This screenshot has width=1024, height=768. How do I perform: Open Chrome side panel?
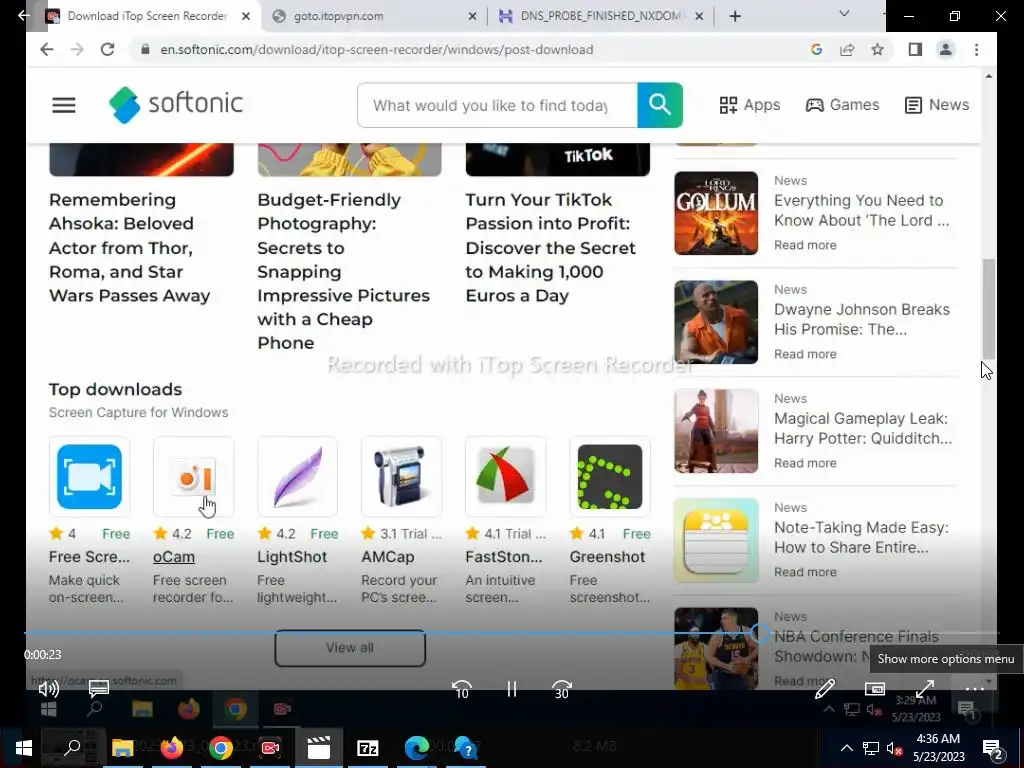pyautogui.click(x=915, y=49)
